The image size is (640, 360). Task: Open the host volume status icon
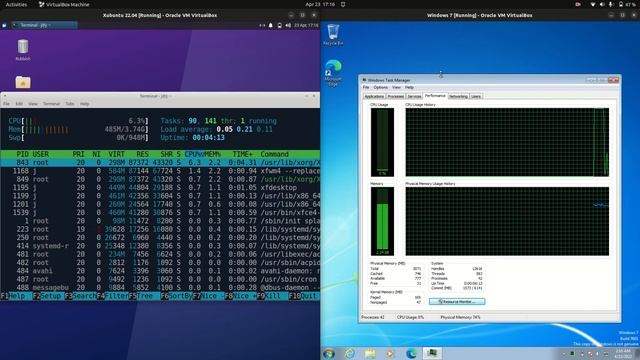point(602,4)
